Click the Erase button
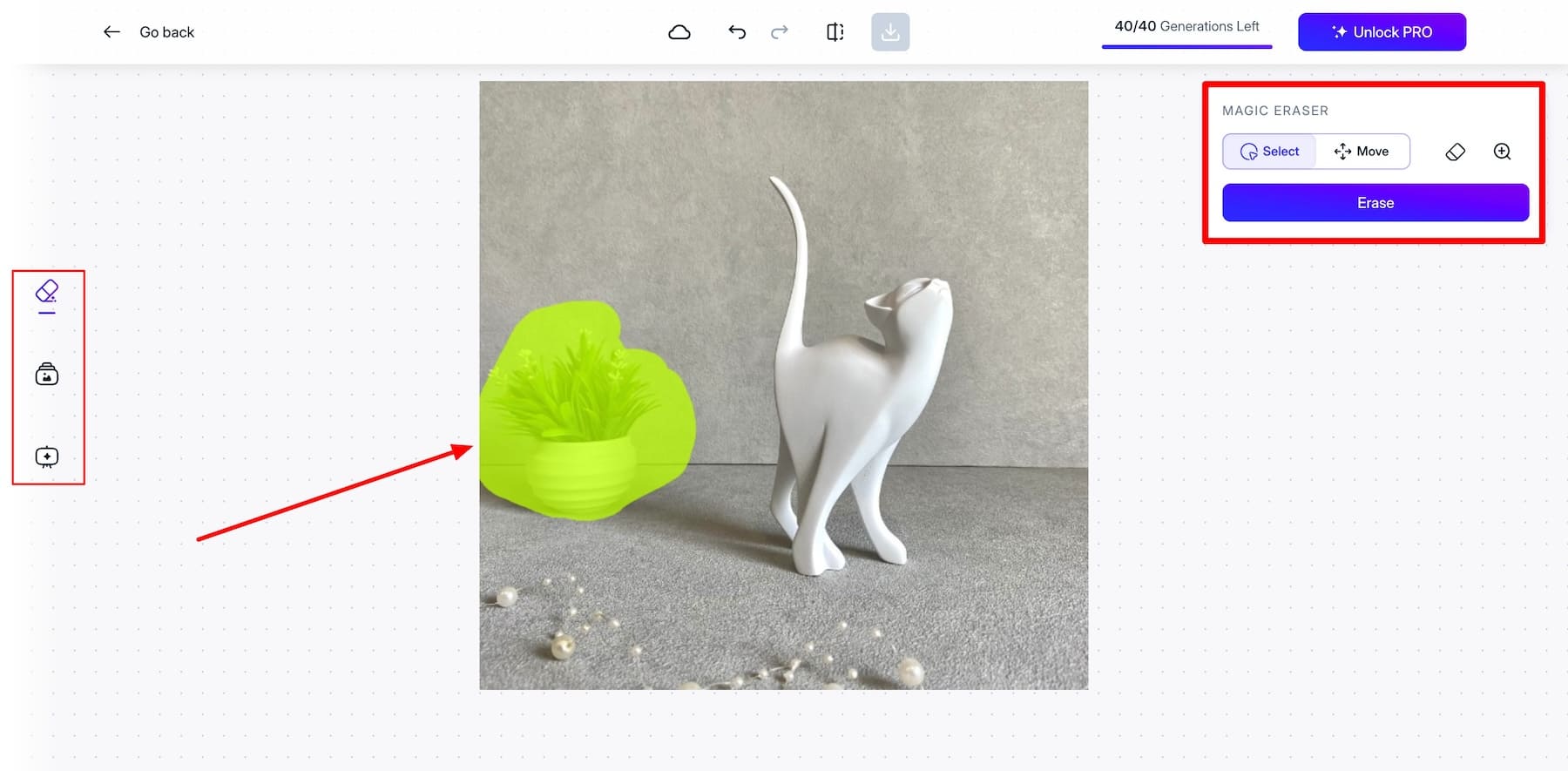1568x771 pixels. 1375,203
